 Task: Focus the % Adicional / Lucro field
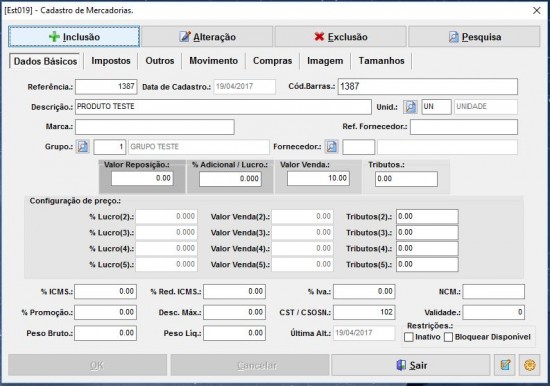coord(230,179)
